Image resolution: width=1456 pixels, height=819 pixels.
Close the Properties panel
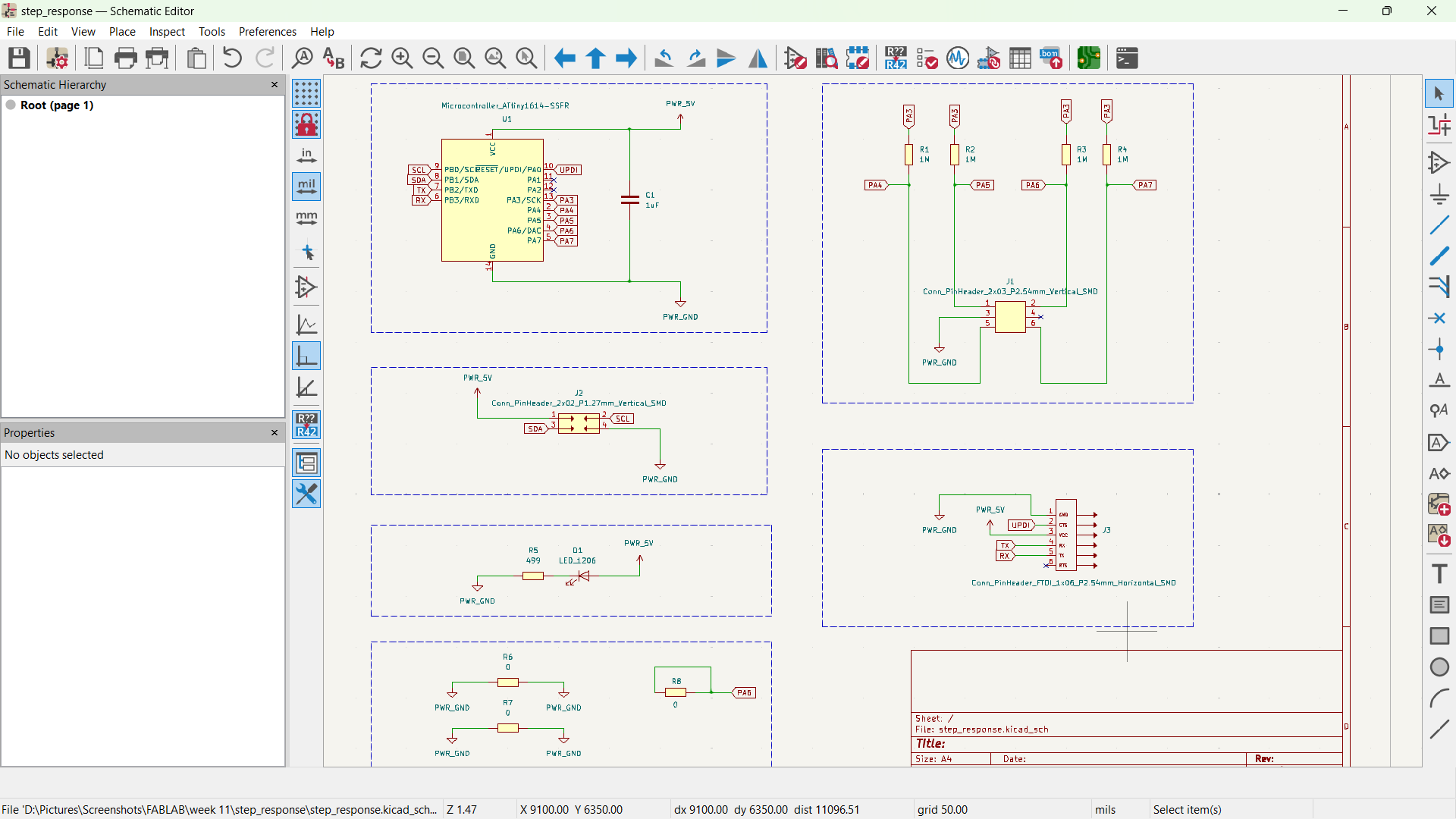point(275,433)
